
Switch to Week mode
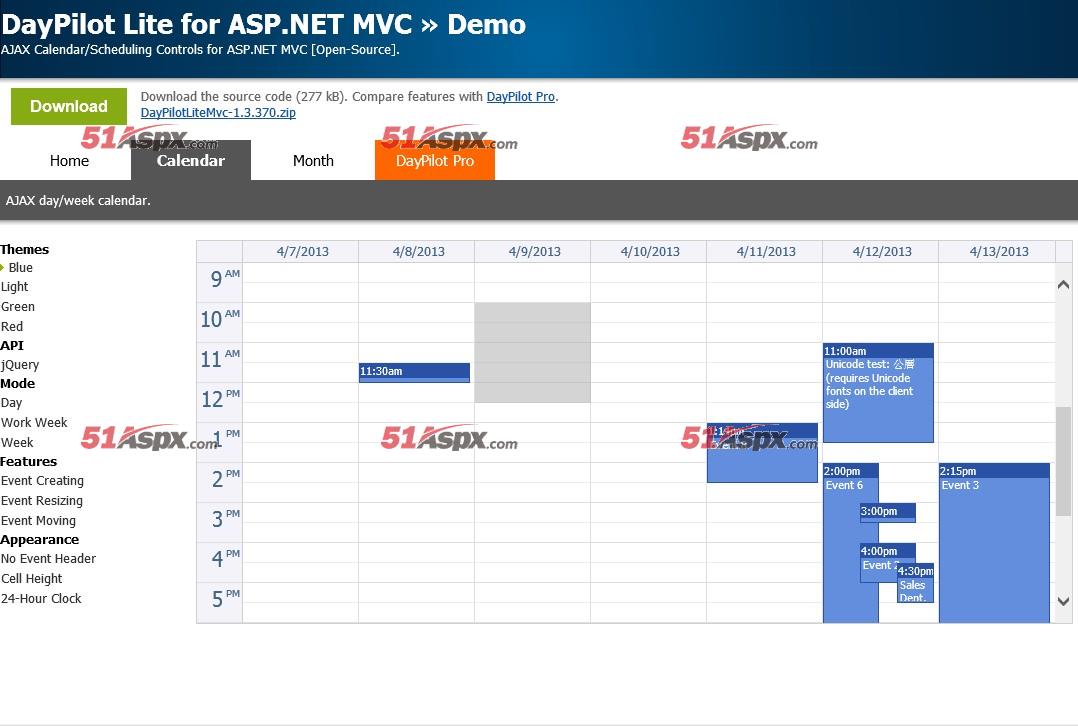click(17, 443)
